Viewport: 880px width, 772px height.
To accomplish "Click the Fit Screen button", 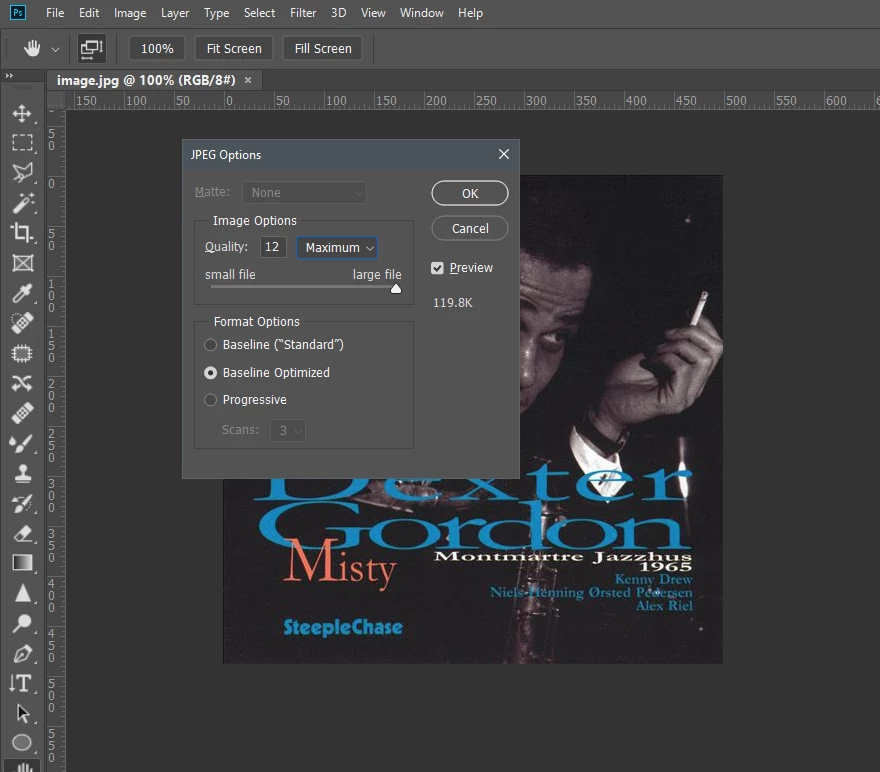I will point(234,48).
